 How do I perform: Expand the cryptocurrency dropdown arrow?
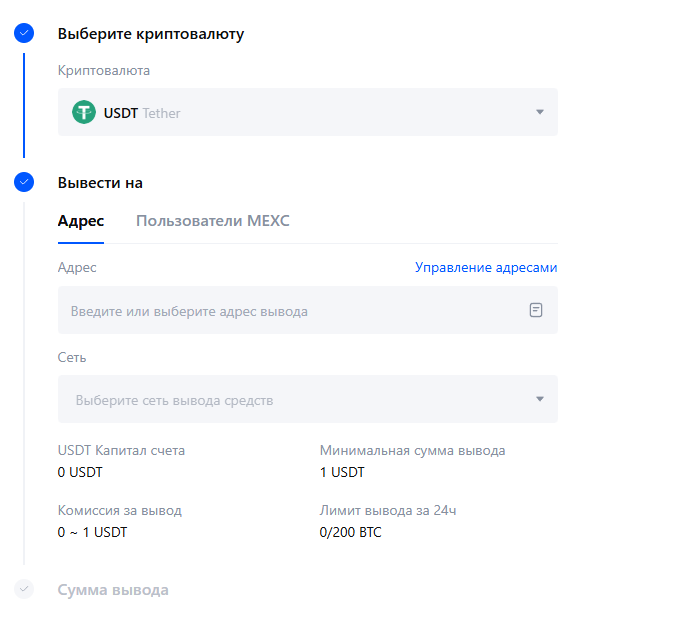540,112
